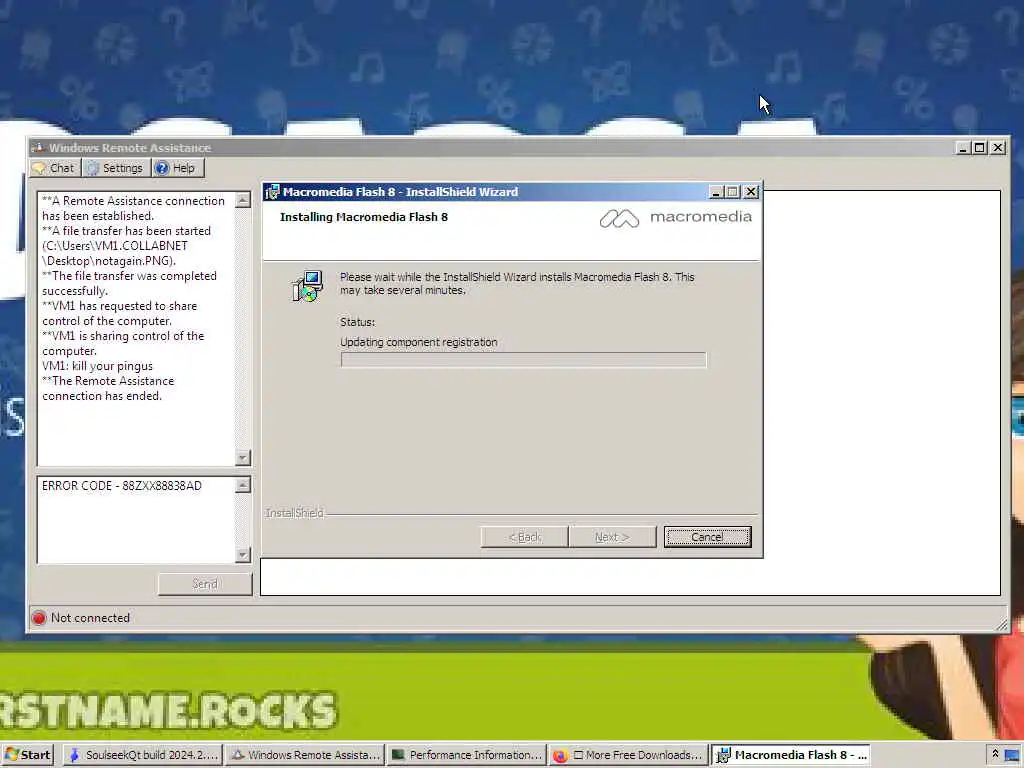
Task: Click the Remote Assistance window resize grip
Action: coord(1001,625)
